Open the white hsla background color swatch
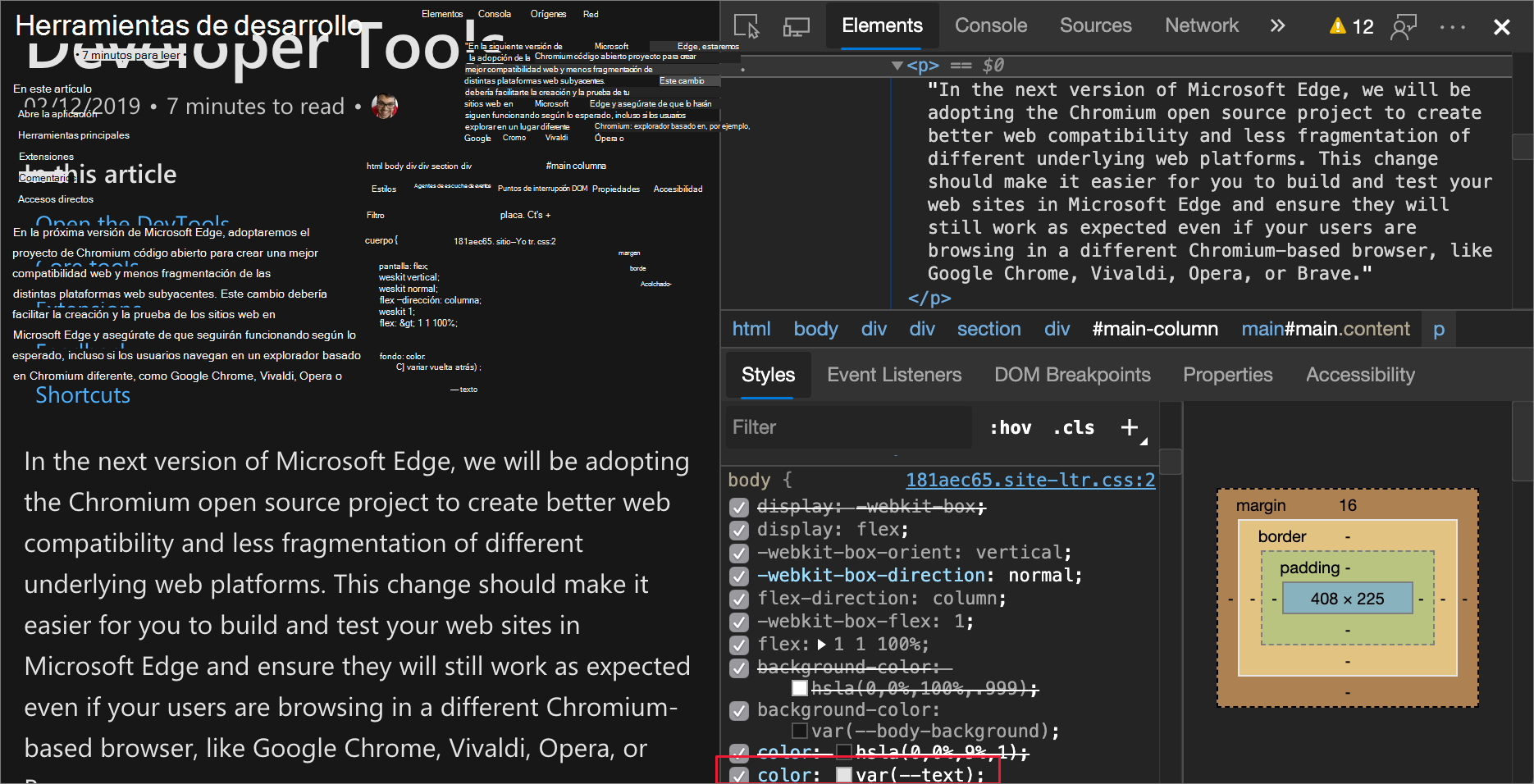Viewport: 1534px width, 784px height. (800, 688)
